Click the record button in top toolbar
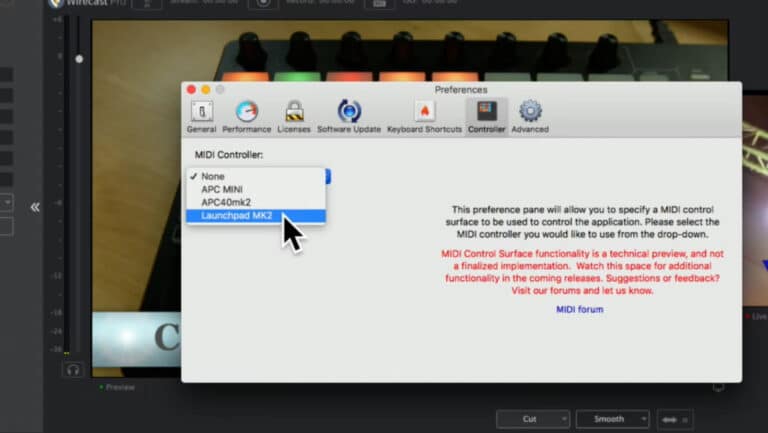 (263, 3)
